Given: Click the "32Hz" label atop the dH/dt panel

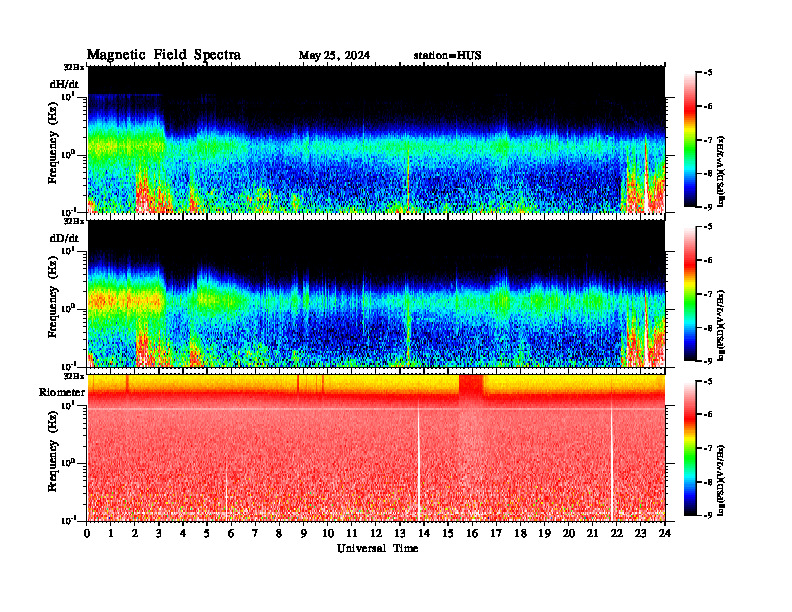Looking at the screenshot, I should [x=74, y=67].
